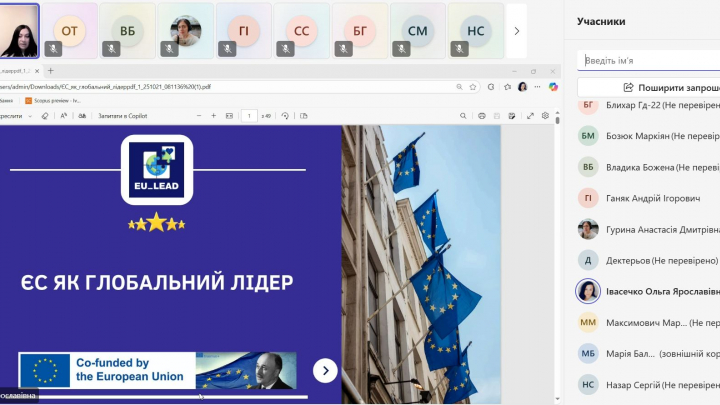720x405 pixels.
Task: Open browser extensions icon
Action: [x=491, y=87]
